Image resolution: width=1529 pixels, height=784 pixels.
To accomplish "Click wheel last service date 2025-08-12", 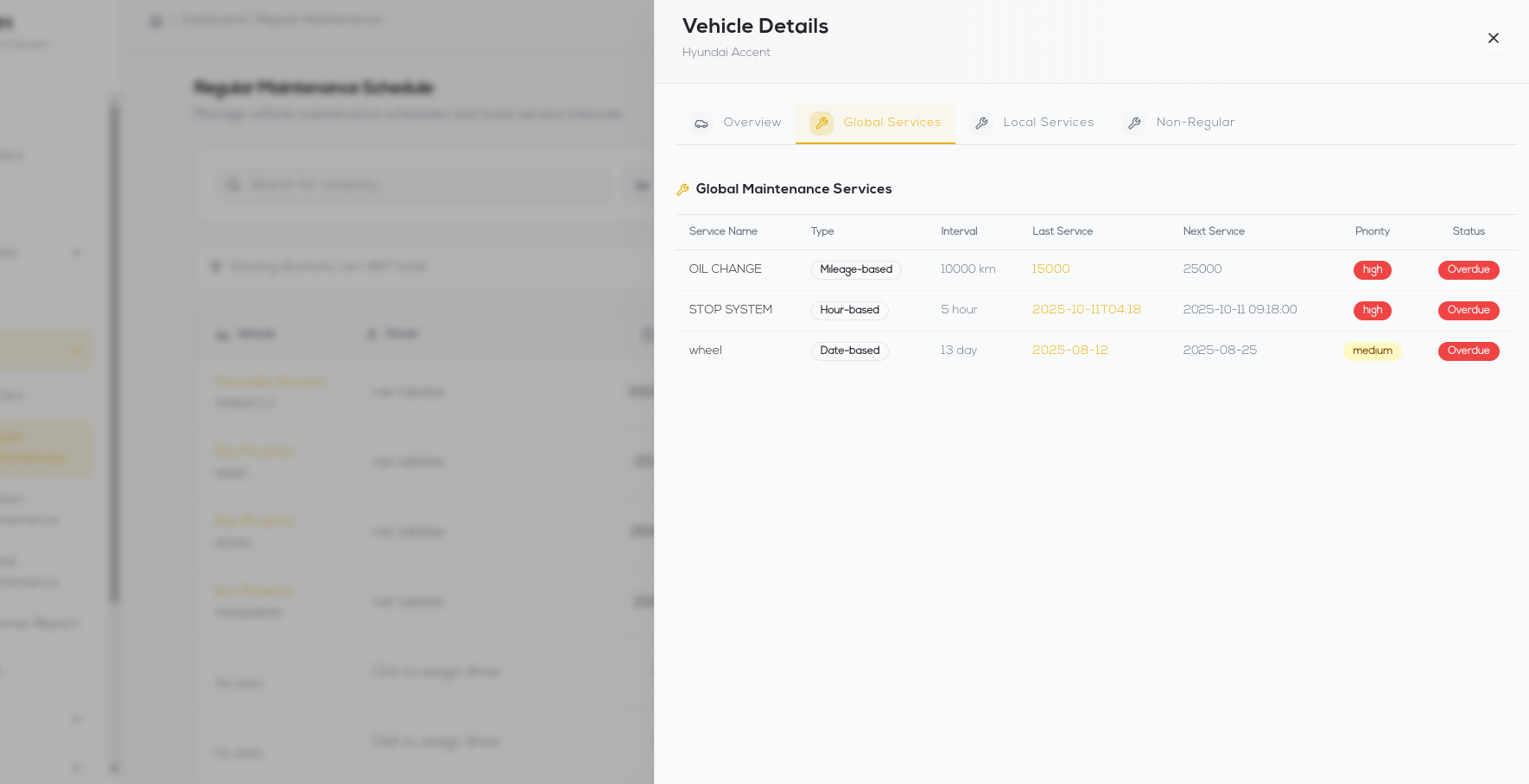I will coord(1069,351).
